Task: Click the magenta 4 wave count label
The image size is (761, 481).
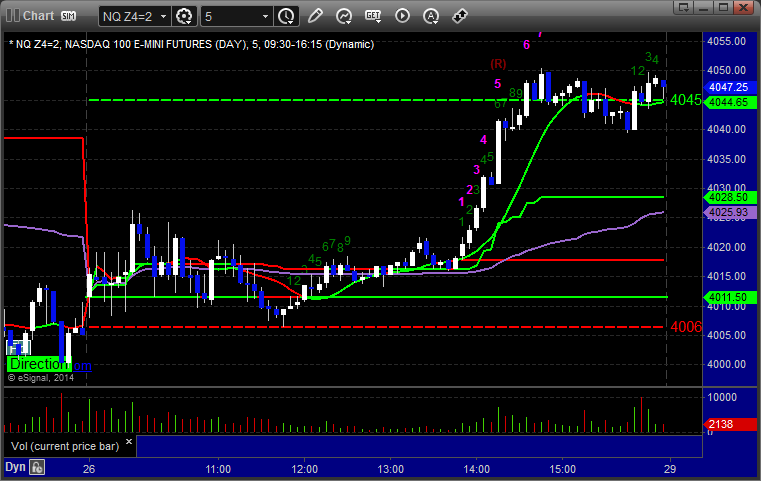Action: tap(483, 140)
